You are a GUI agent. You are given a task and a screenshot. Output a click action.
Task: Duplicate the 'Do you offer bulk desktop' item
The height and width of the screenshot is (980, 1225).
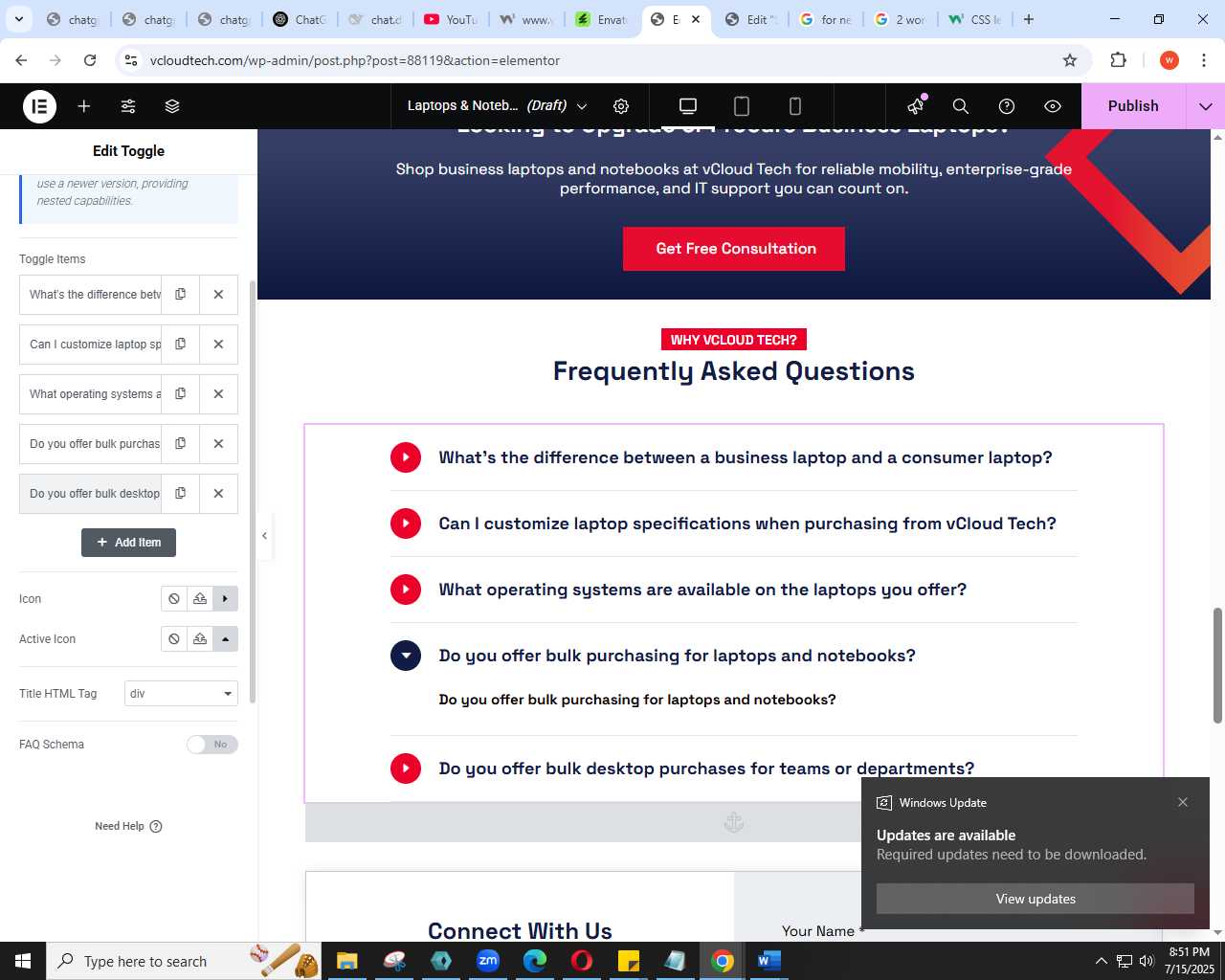180,494
